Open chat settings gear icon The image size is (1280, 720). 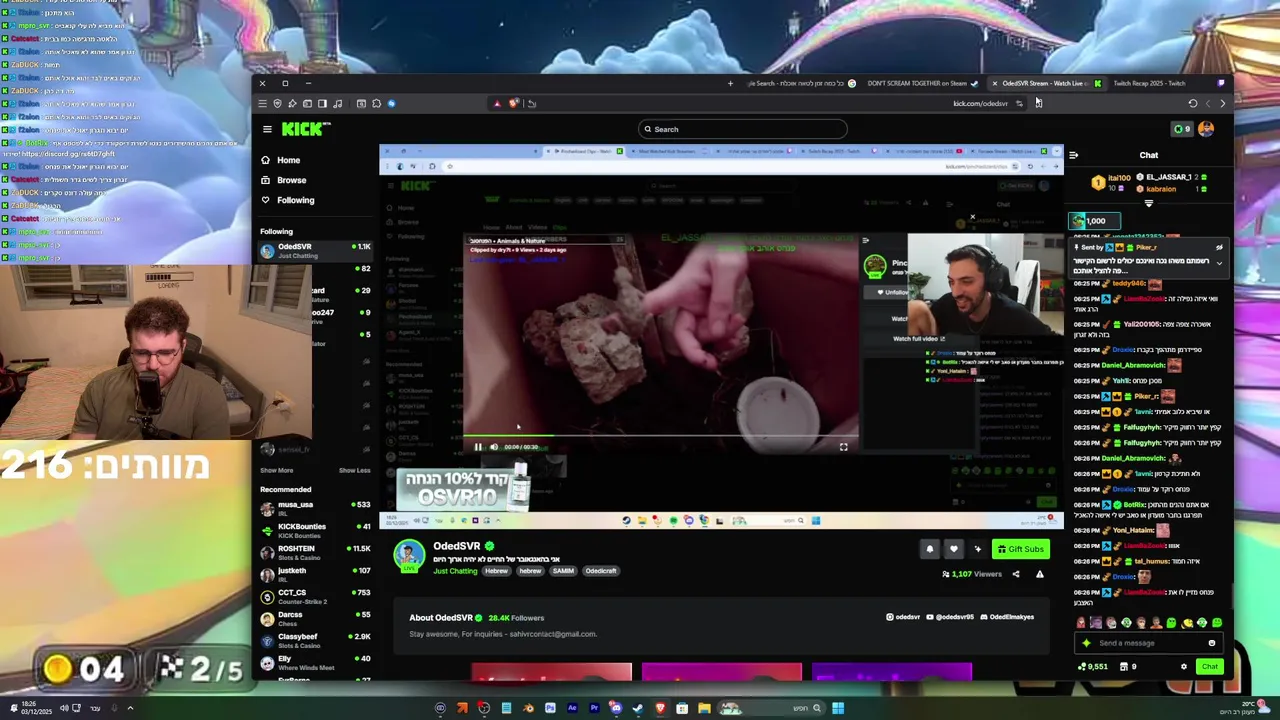pos(1184,667)
